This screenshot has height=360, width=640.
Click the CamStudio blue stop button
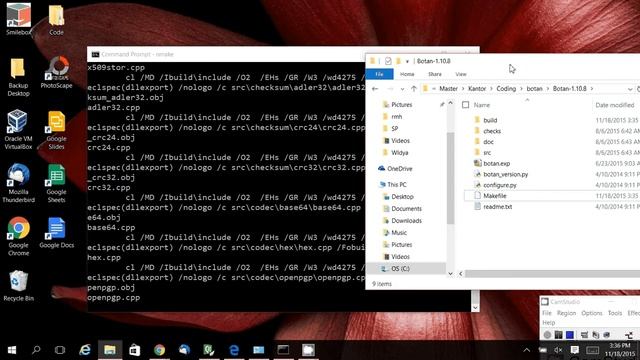point(570,335)
